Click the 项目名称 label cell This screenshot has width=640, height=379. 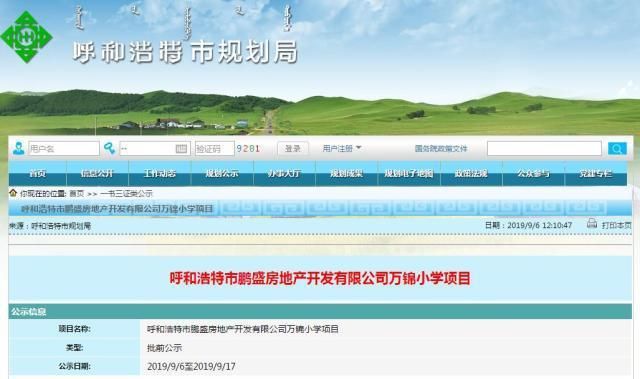click(74, 329)
